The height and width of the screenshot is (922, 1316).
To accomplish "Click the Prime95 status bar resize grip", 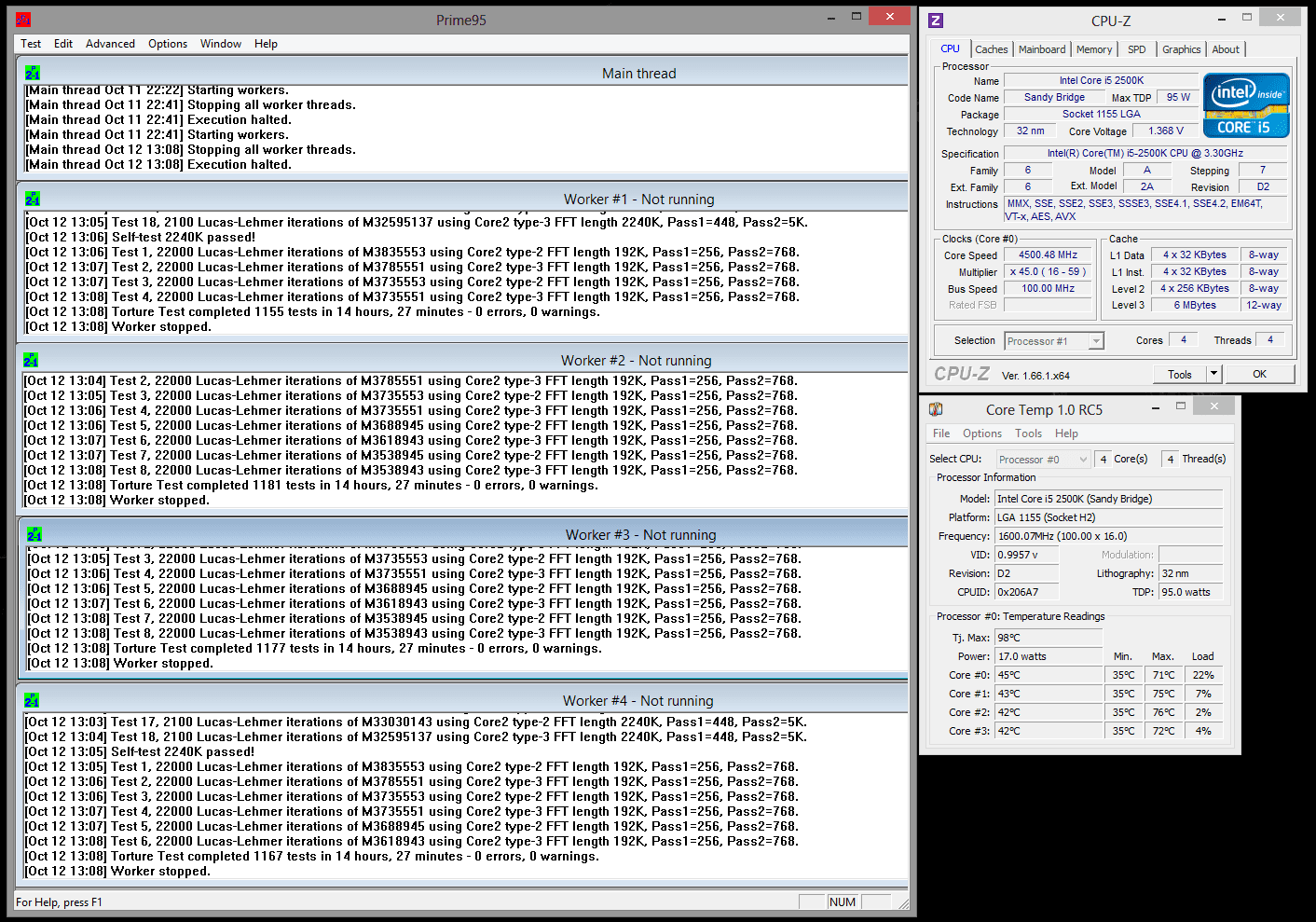I will (902, 902).
